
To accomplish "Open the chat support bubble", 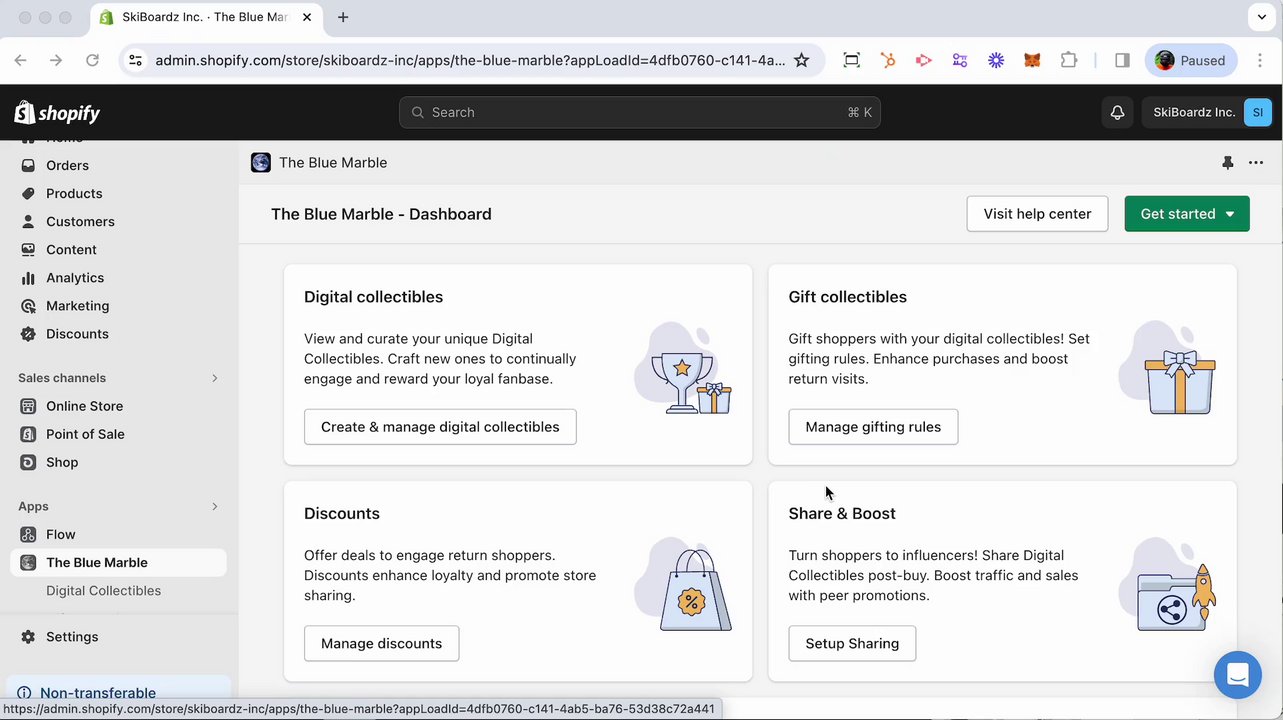I will pyautogui.click(x=1237, y=675).
